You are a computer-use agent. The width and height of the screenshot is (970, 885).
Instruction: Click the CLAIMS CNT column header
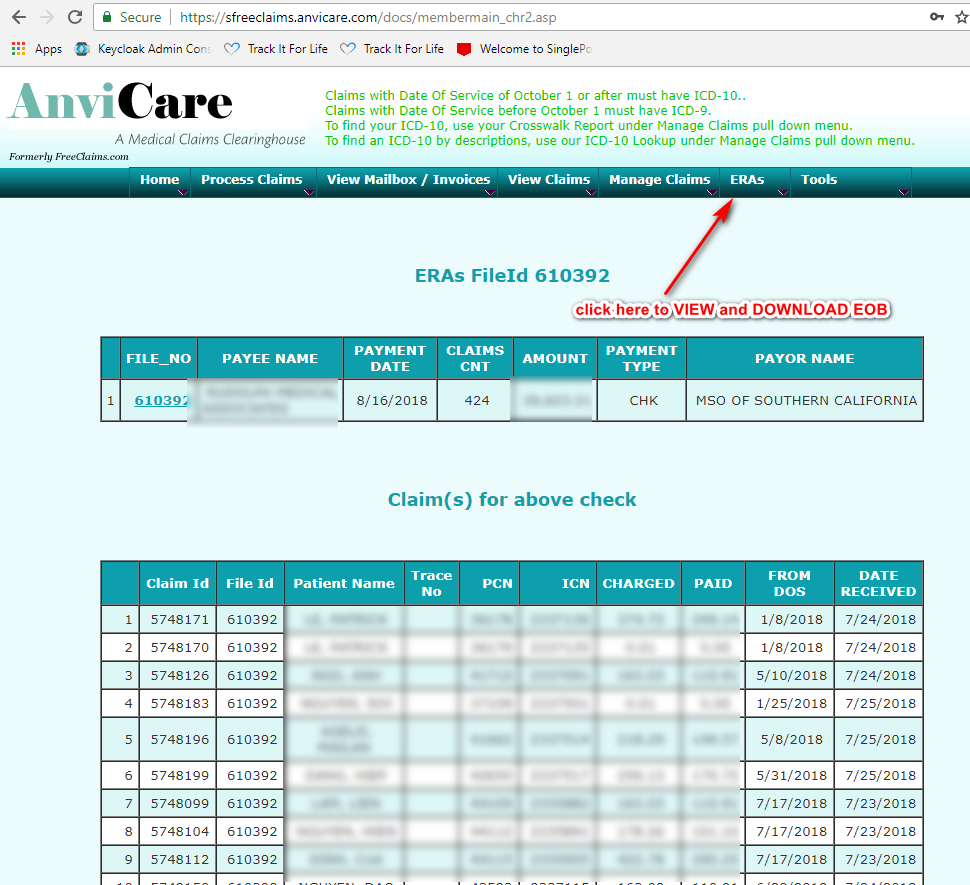point(475,359)
